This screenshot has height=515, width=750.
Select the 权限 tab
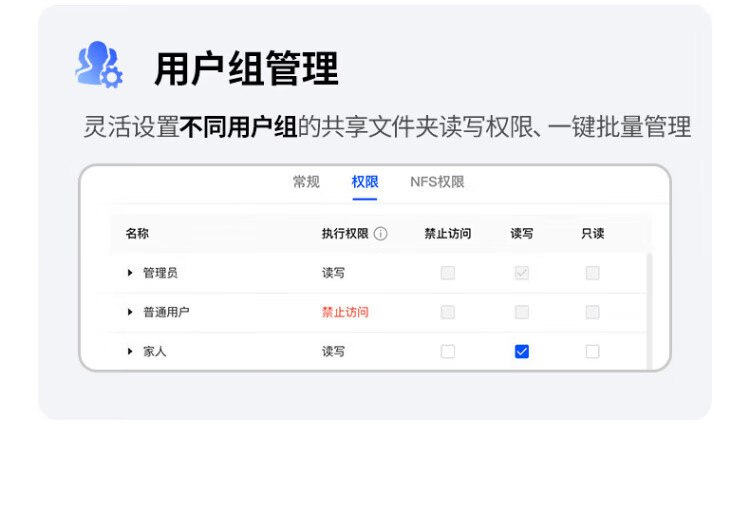click(365, 182)
